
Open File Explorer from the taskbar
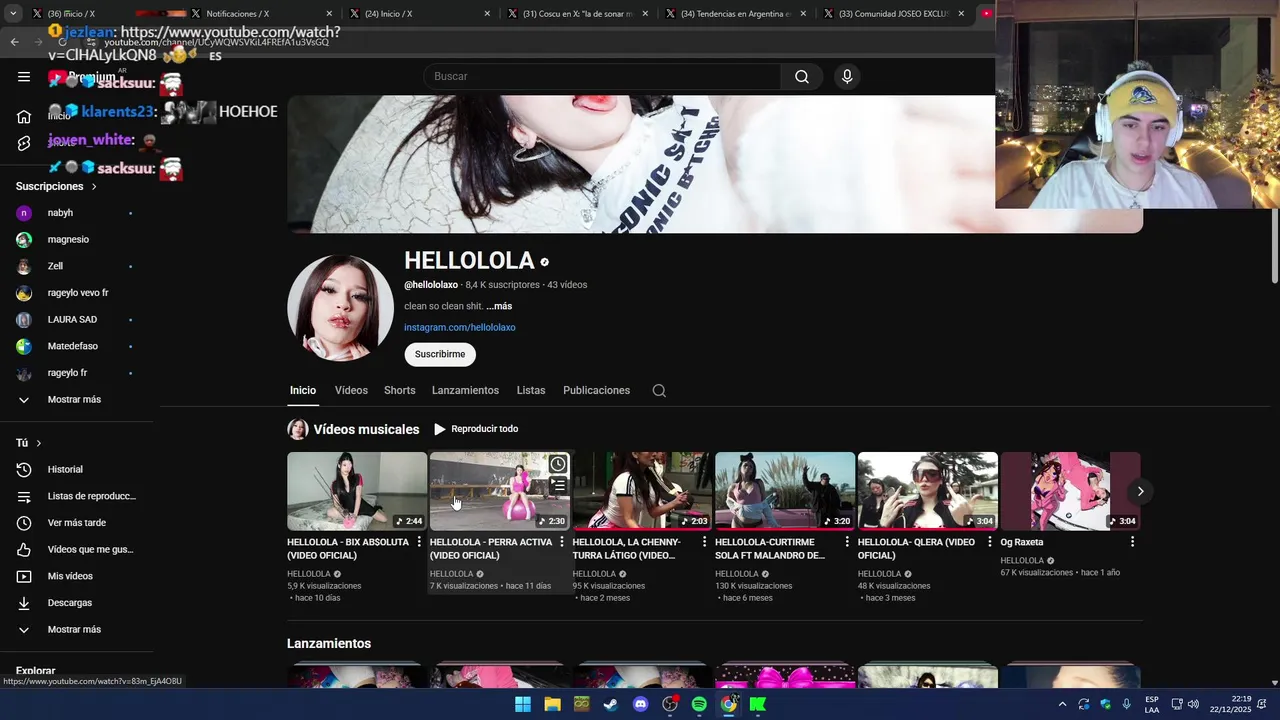(552, 704)
